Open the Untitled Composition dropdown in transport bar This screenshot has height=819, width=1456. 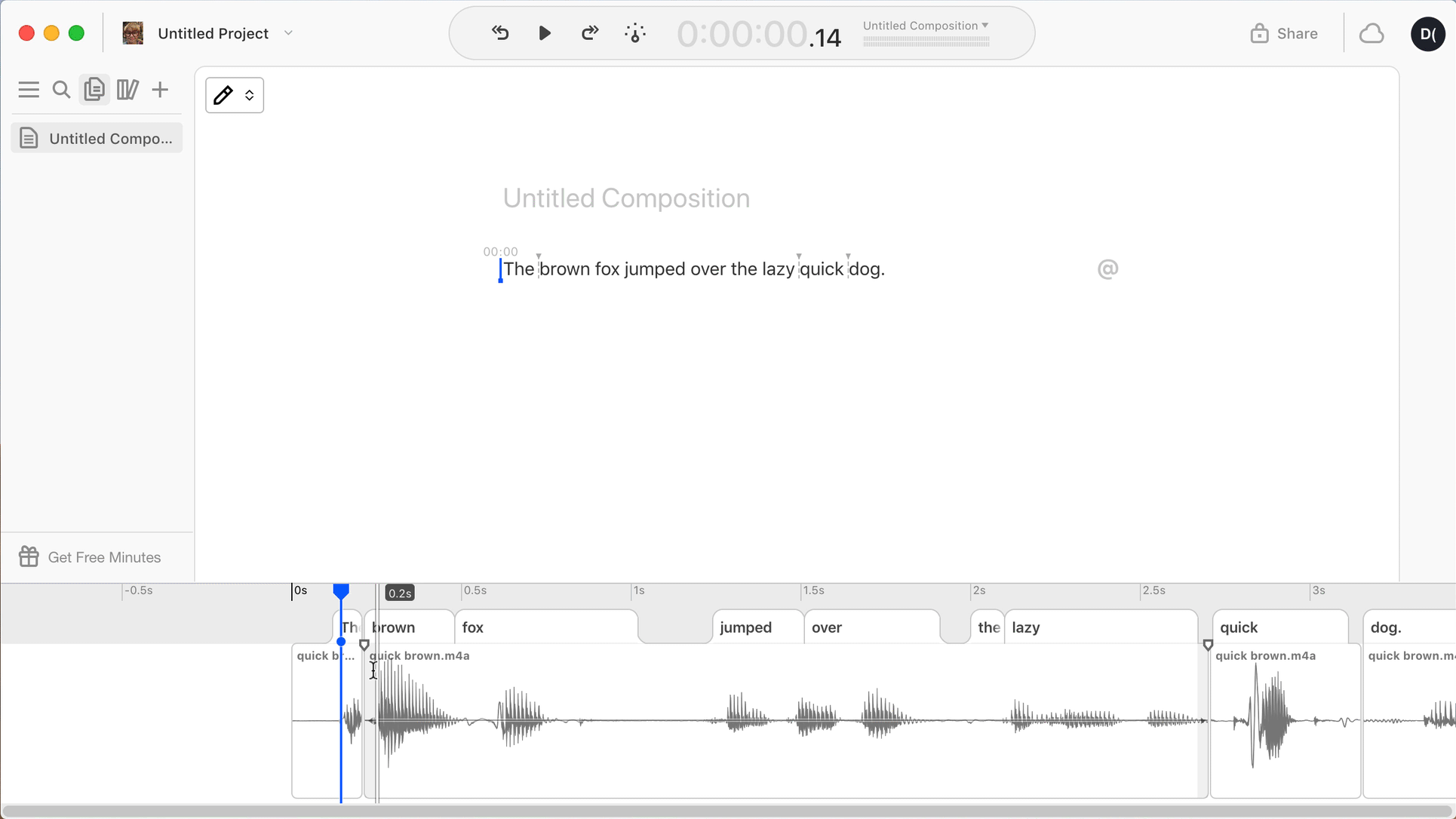[925, 26]
